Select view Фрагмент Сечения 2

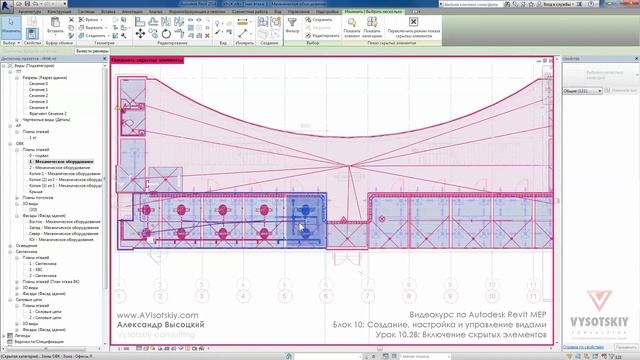48,114
